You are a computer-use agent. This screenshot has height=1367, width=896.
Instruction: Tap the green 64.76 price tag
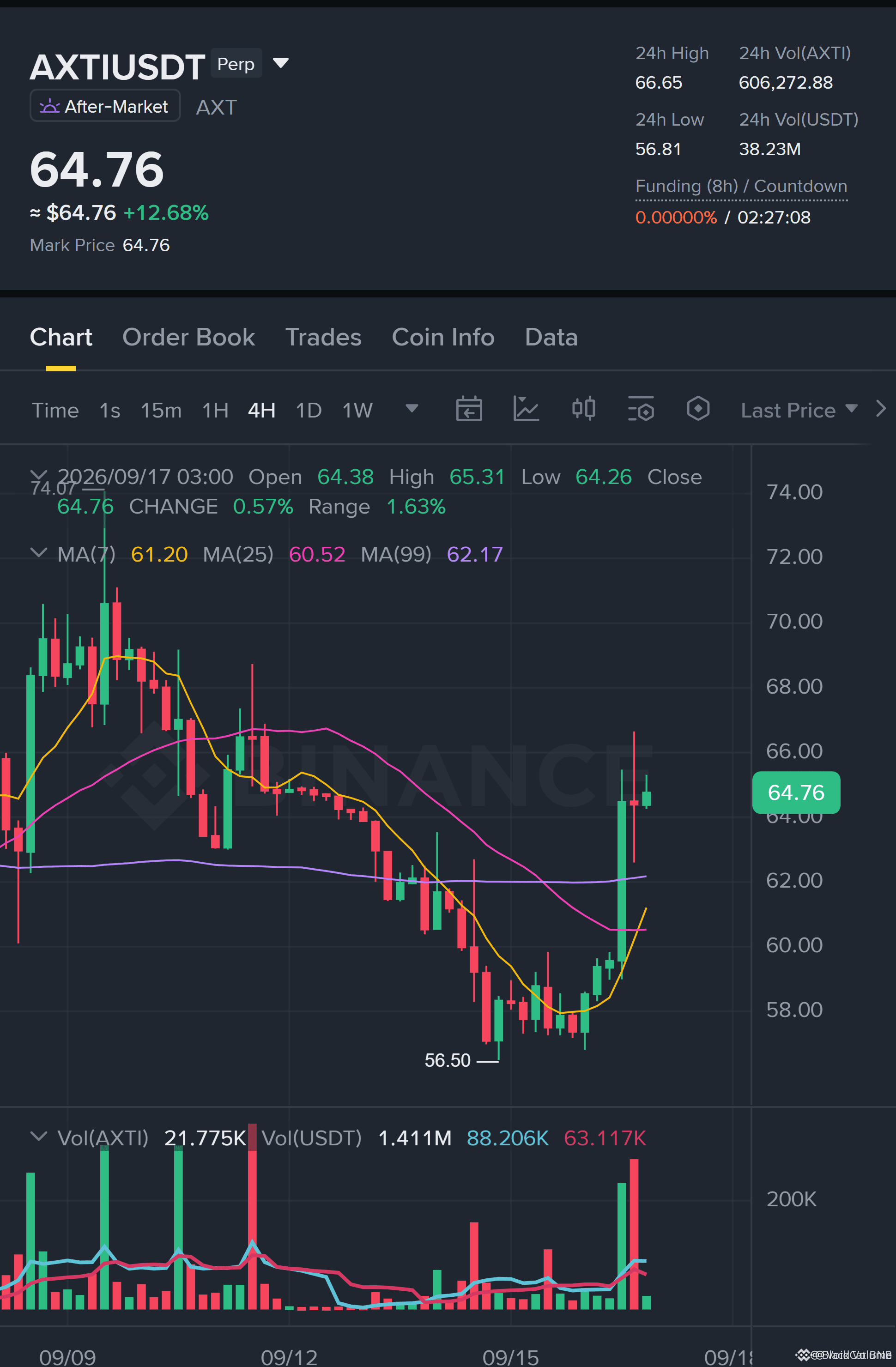click(795, 792)
